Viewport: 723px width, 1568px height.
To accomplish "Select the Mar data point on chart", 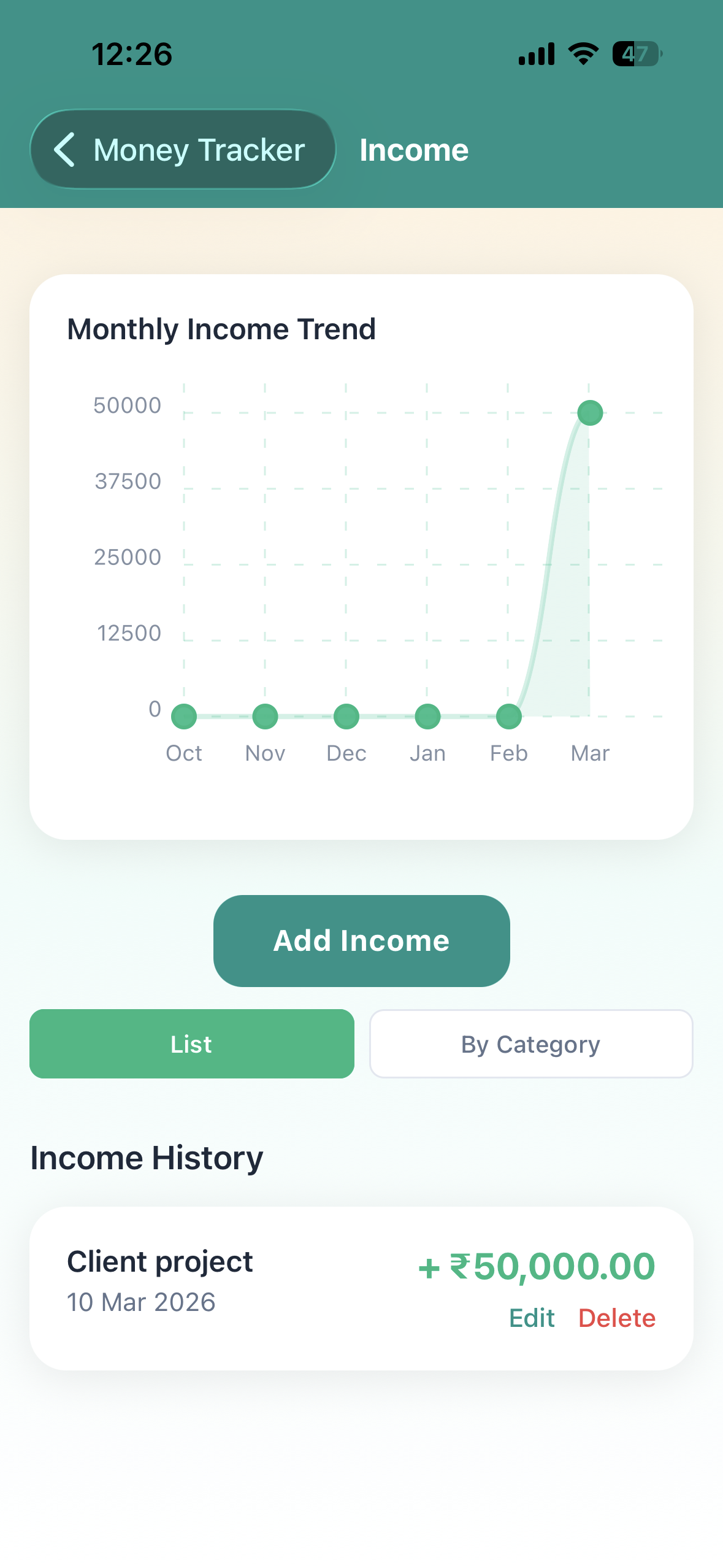I will tap(590, 413).
